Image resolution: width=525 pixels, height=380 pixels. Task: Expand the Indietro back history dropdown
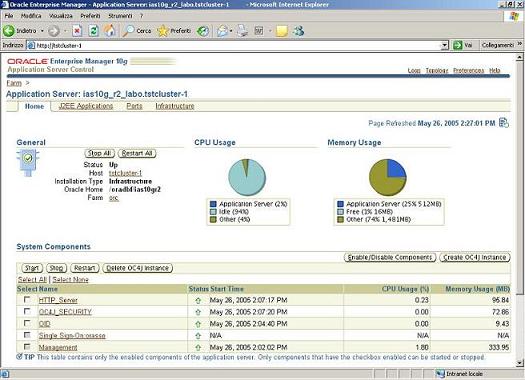point(42,31)
